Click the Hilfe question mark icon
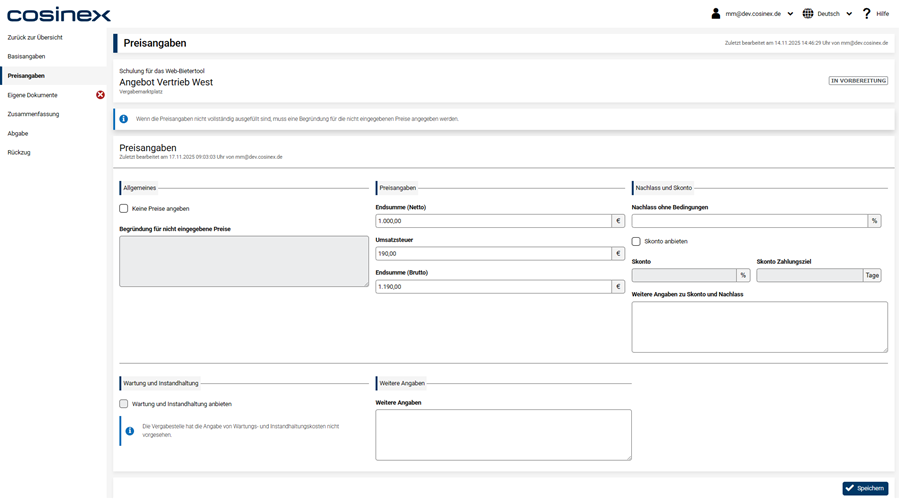900x499 pixels. [x=867, y=14]
